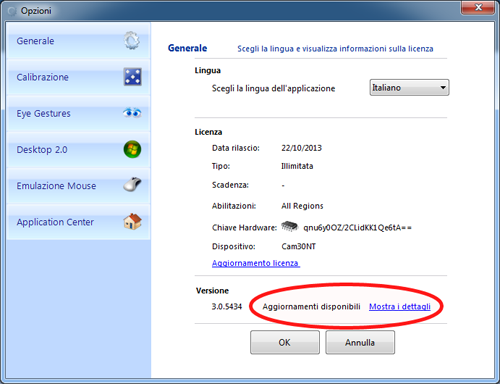Click the Mostra i dettagli link
Image resolution: width=500 pixels, height=384 pixels.
[400, 307]
